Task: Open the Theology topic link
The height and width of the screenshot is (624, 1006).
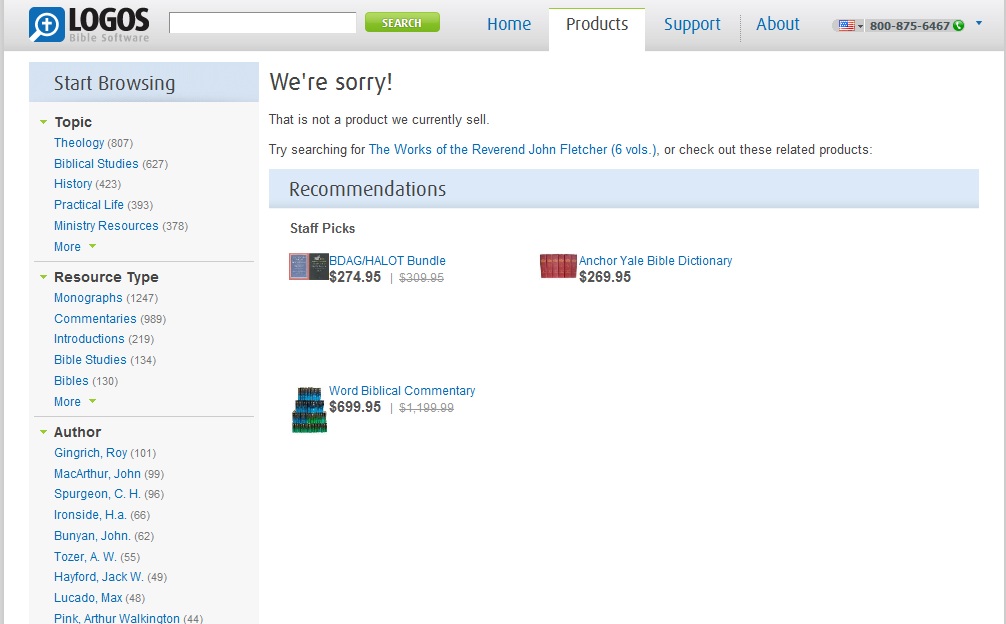Action: tap(79, 143)
